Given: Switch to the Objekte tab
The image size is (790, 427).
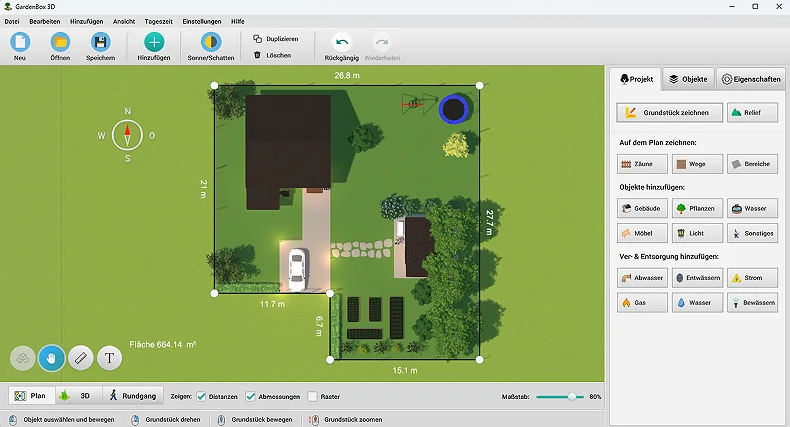Looking at the screenshot, I should pos(688,79).
